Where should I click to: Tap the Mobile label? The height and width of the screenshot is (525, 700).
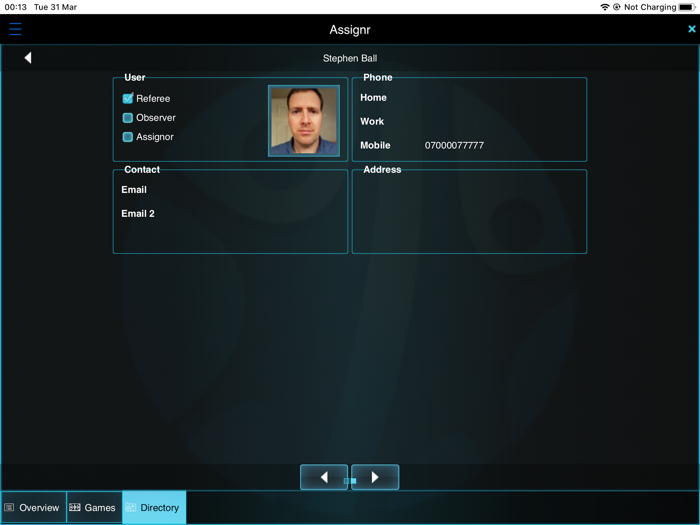[375, 146]
